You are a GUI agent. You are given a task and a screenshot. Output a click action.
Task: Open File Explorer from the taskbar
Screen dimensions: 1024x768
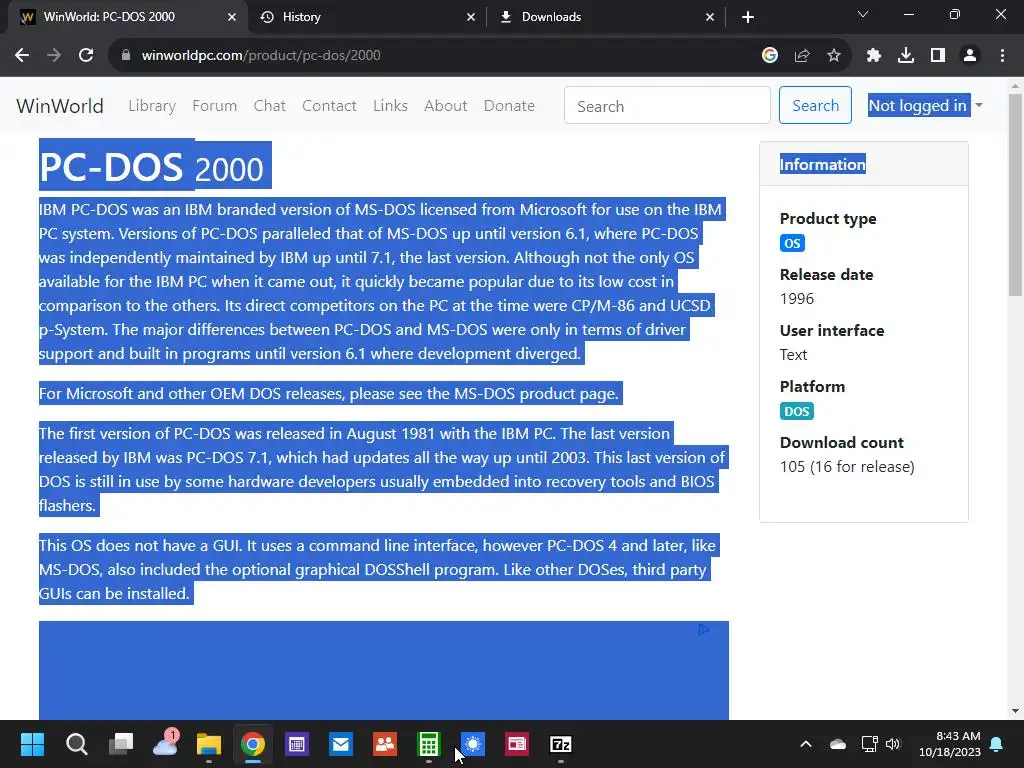209,744
